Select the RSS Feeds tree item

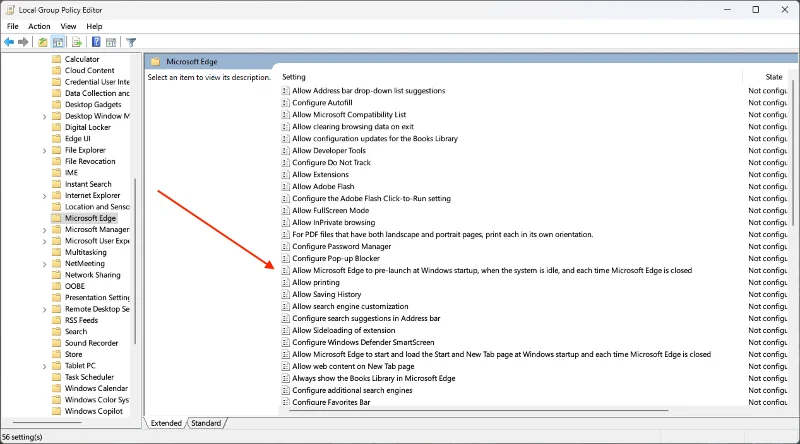[x=82, y=320]
